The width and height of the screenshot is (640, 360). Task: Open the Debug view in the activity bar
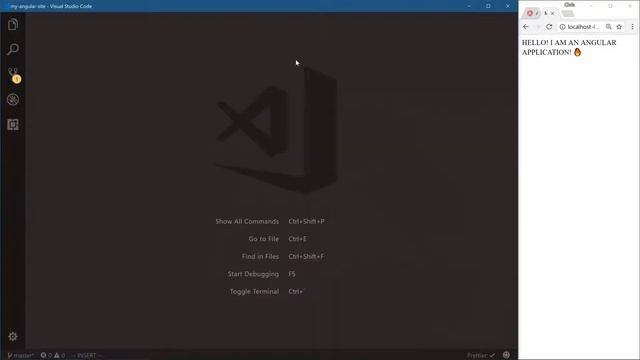pyautogui.click(x=13, y=100)
